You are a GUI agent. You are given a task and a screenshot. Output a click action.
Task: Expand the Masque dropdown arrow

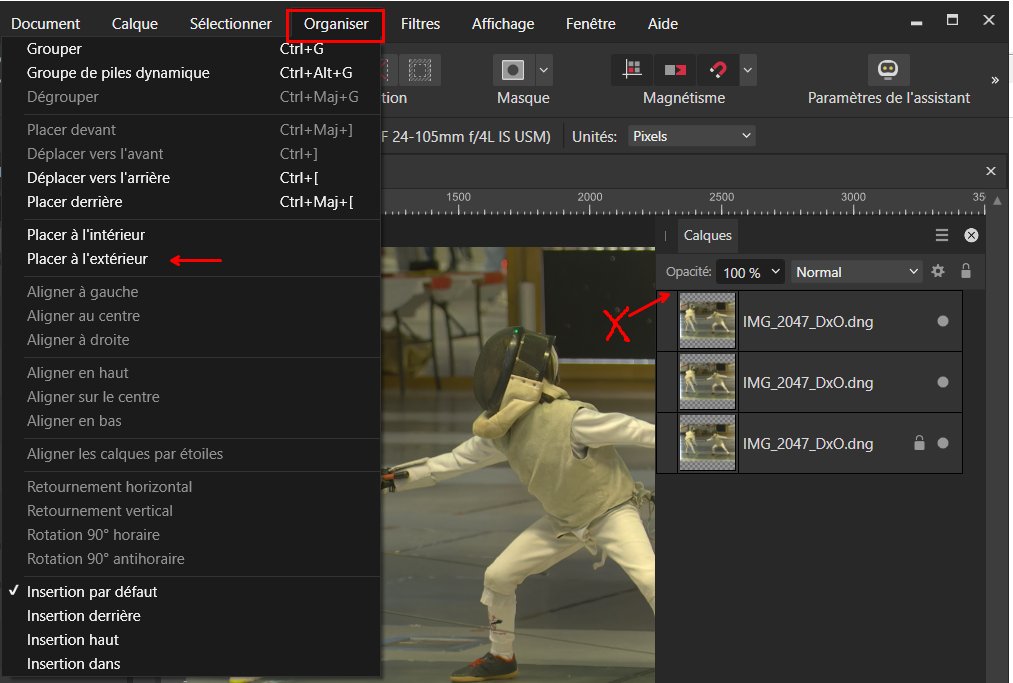[544, 70]
